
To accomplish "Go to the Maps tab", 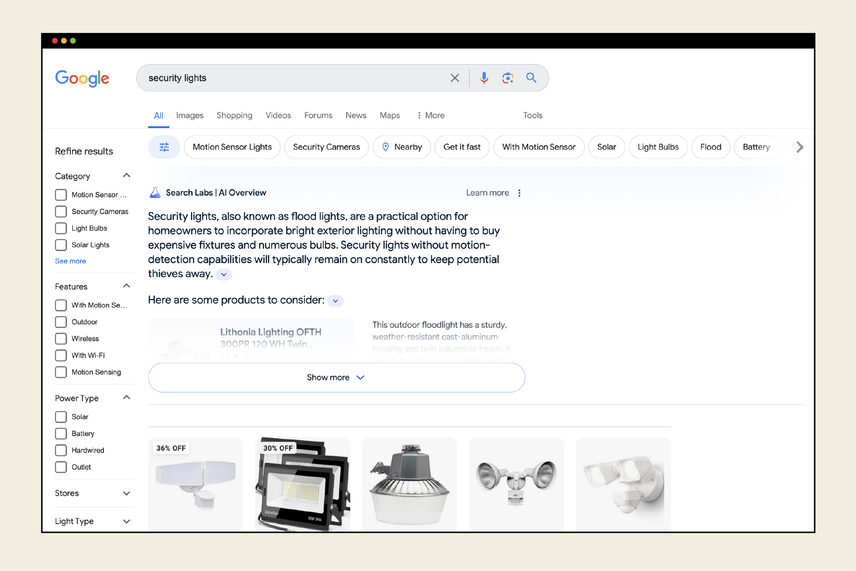I will (x=390, y=115).
